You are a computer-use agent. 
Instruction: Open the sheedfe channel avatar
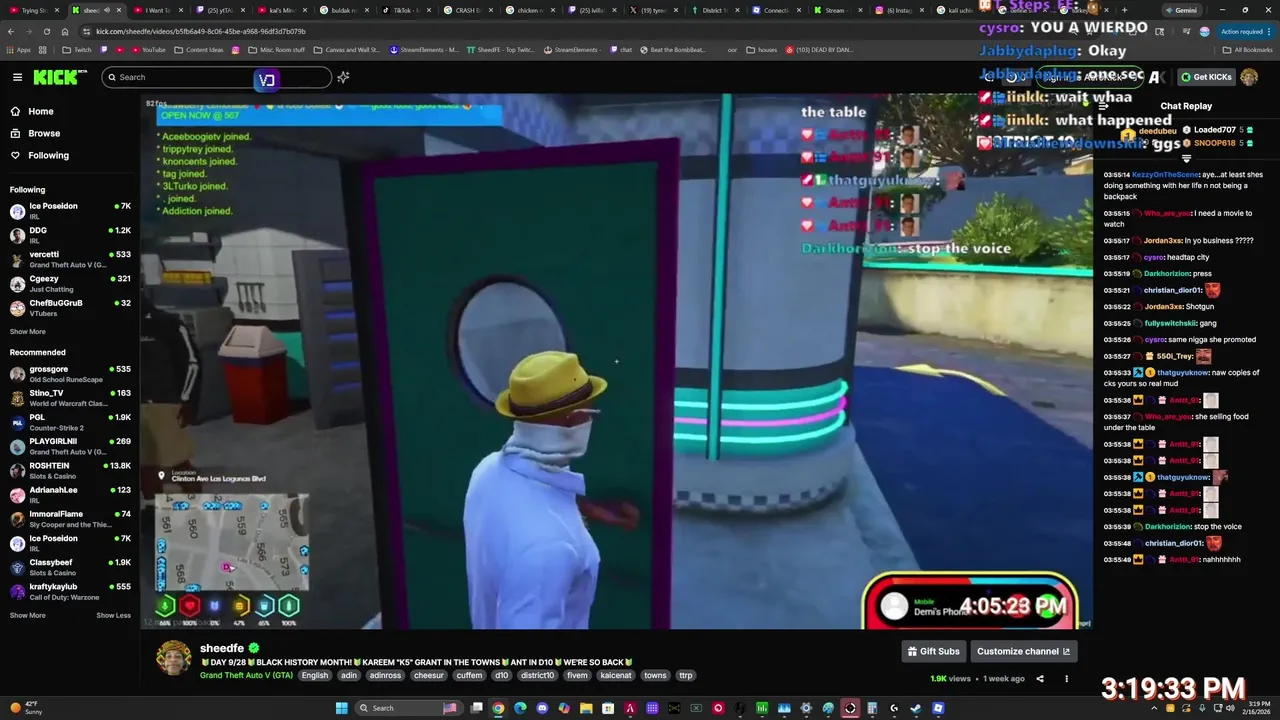[x=173, y=657]
